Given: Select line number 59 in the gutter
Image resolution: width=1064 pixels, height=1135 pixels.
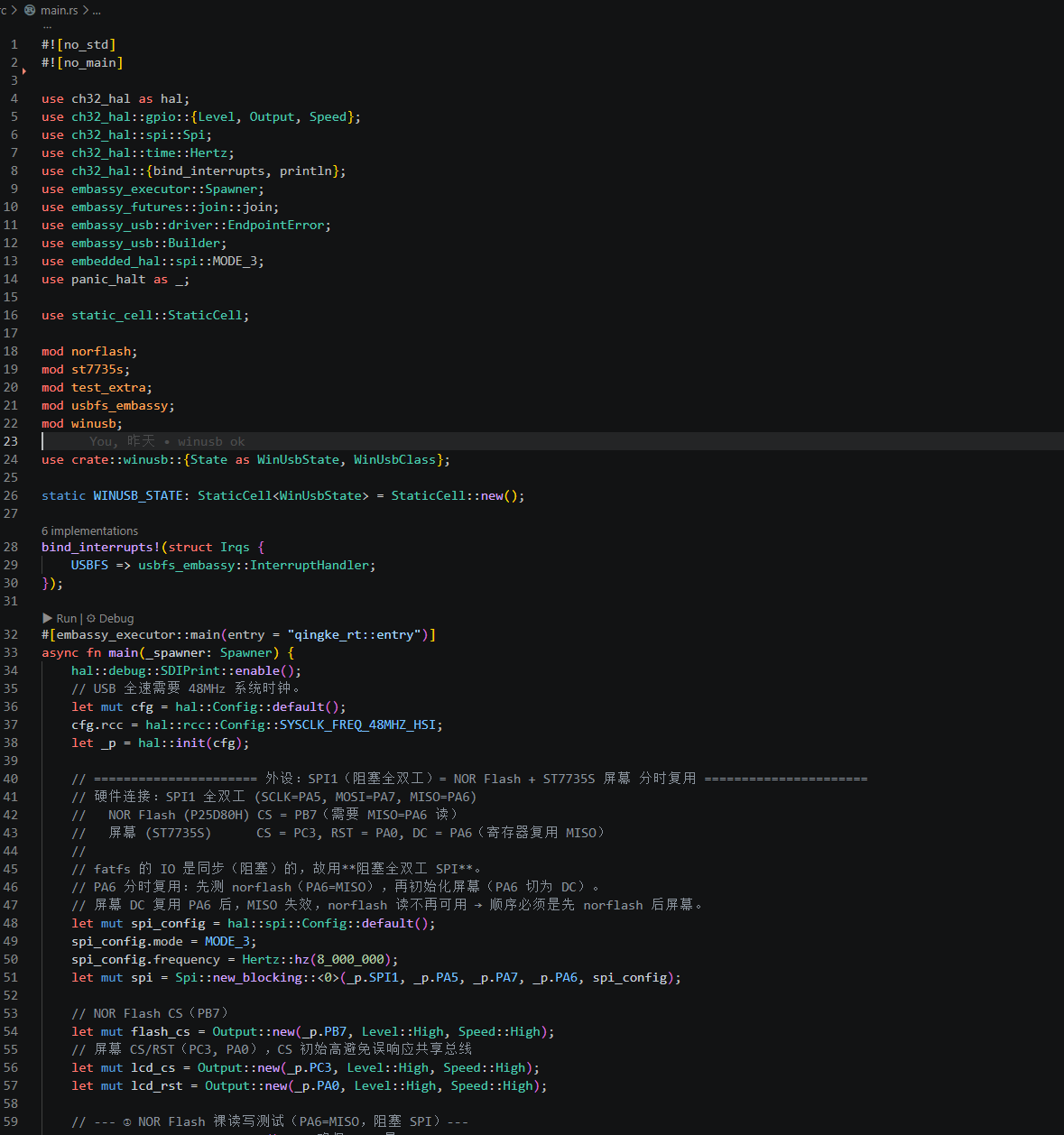Looking at the screenshot, I should click(11, 1121).
